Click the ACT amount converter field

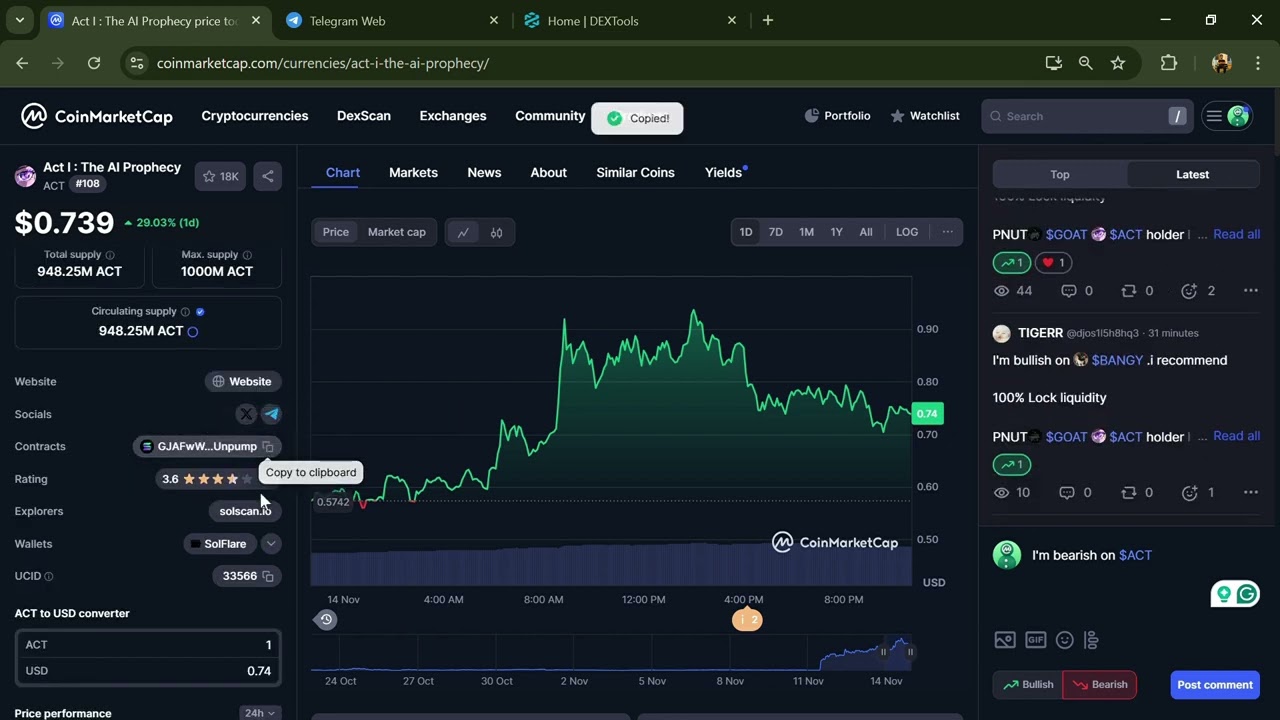pyautogui.click(x=148, y=645)
